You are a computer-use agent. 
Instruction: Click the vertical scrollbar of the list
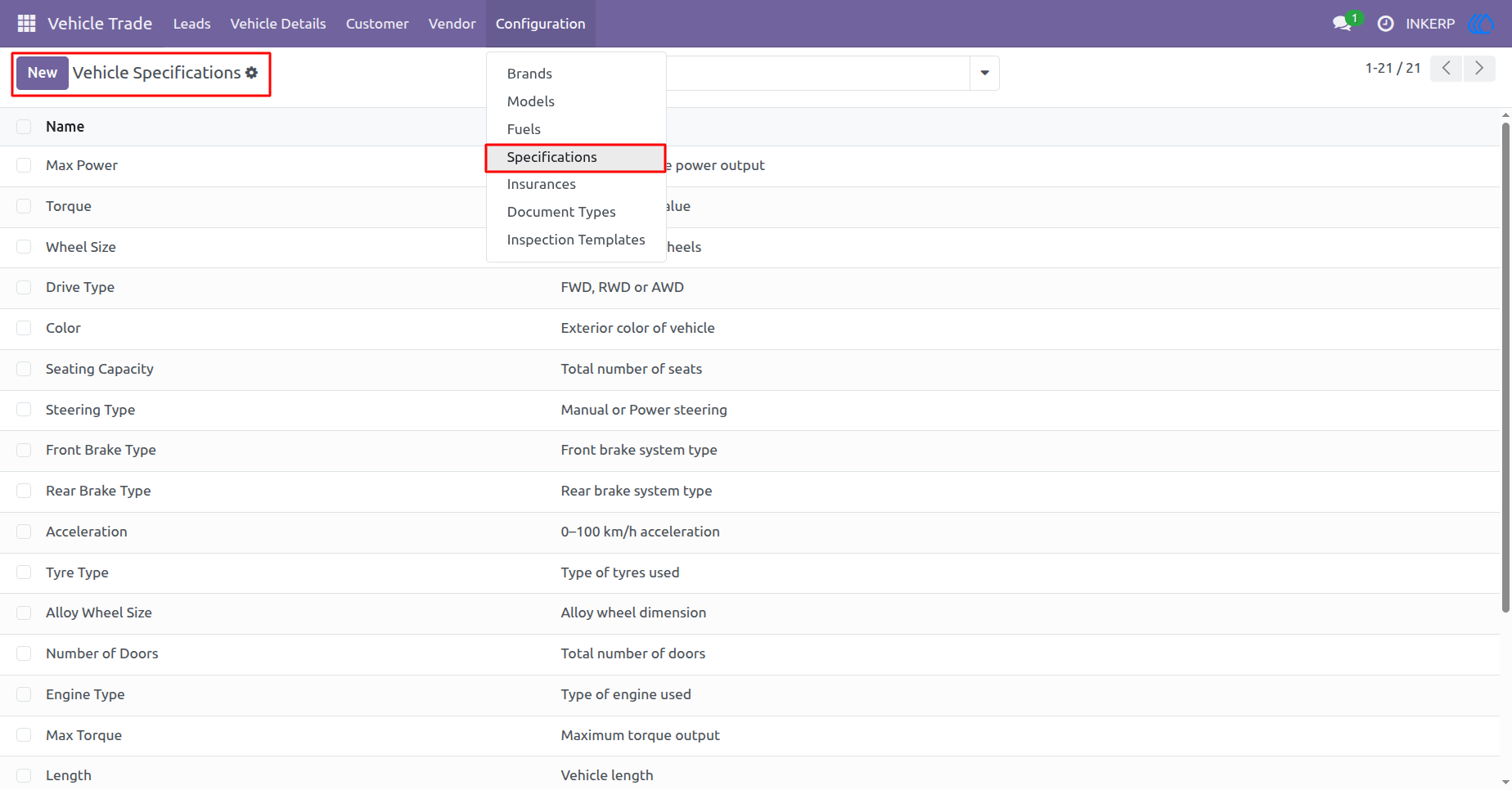tap(1505, 368)
